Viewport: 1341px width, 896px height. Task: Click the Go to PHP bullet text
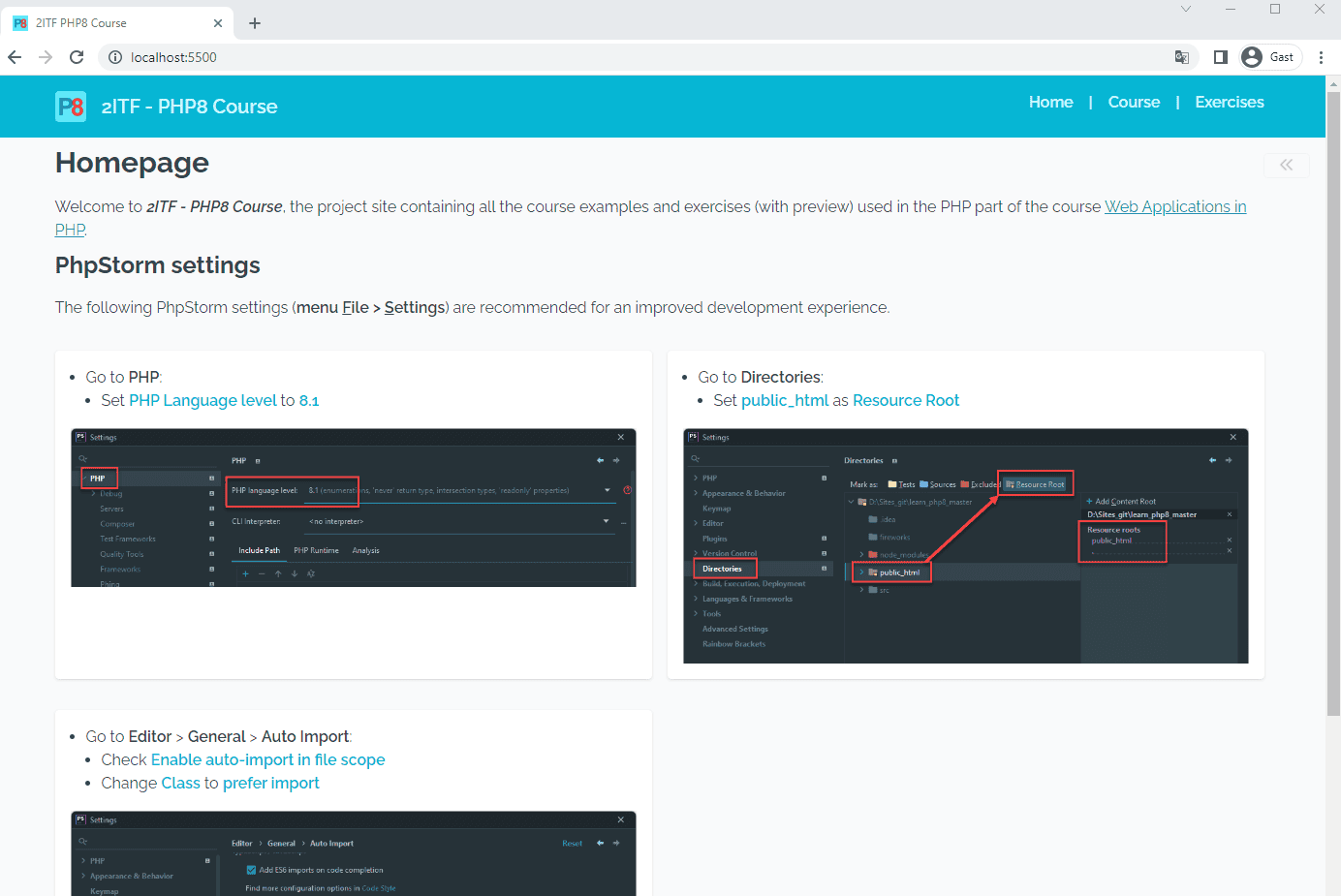pos(124,377)
